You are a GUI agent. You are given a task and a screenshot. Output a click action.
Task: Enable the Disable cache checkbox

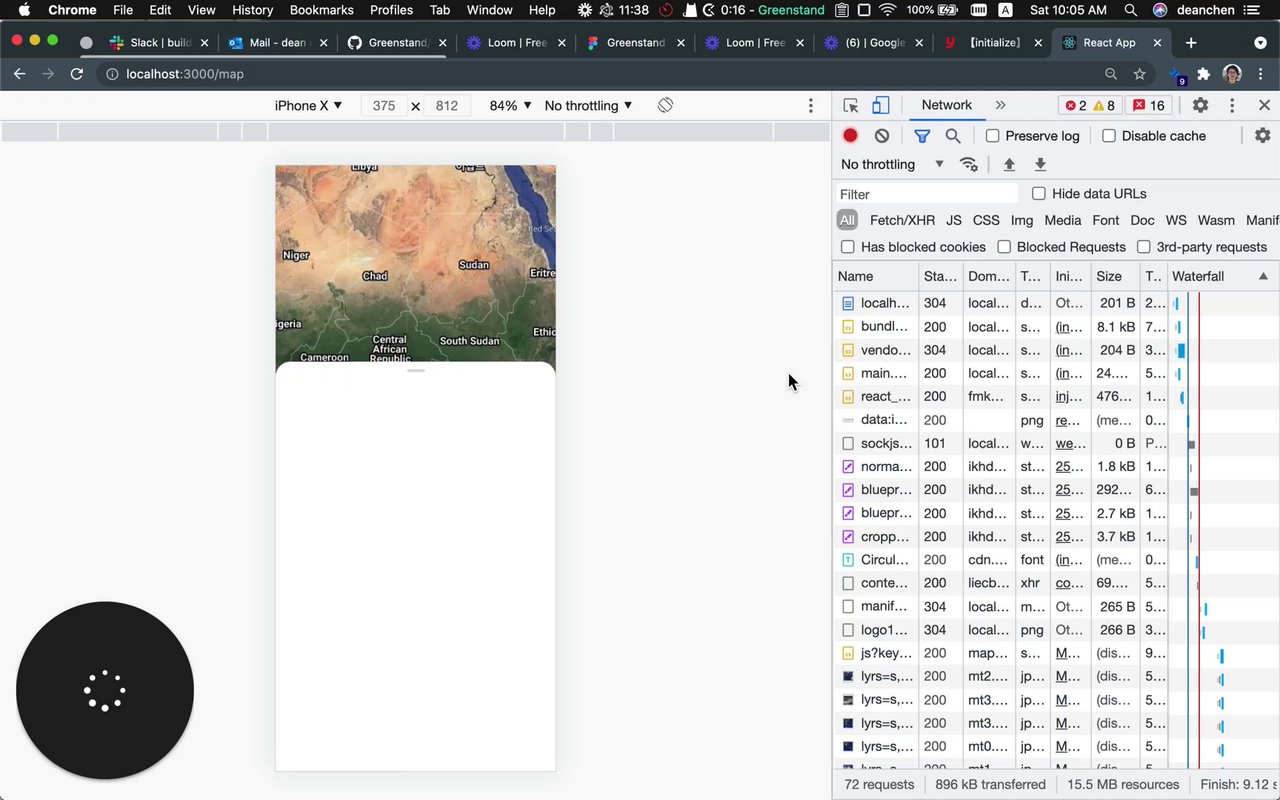[1108, 136]
